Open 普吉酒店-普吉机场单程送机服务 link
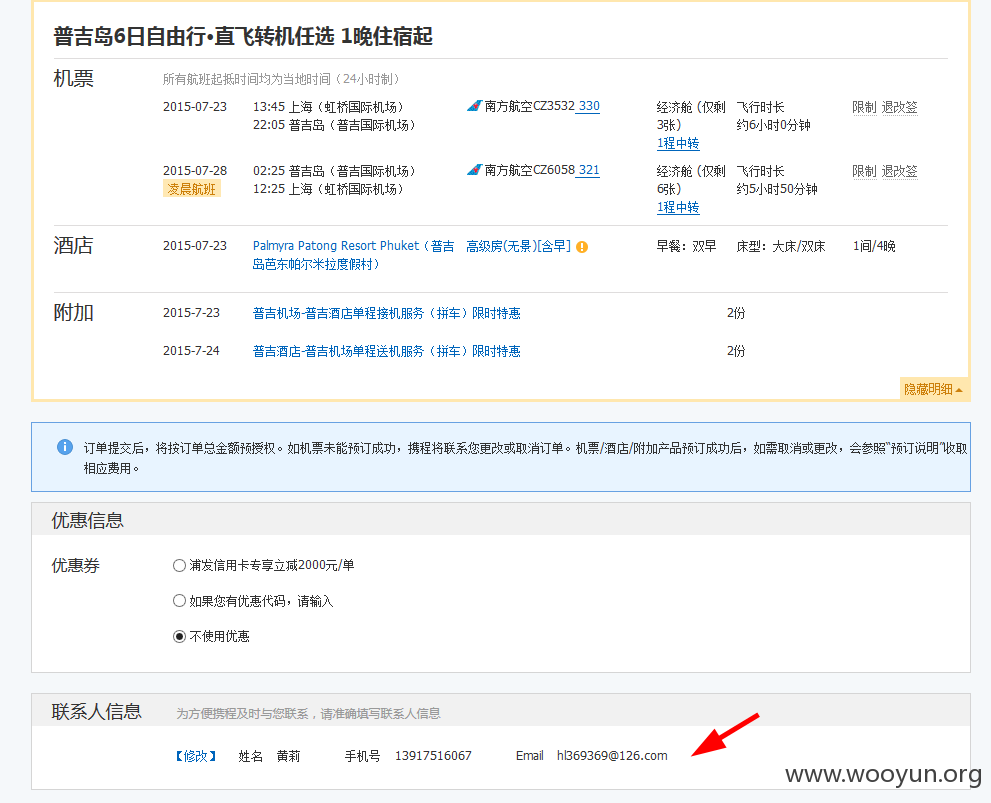 click(386, 351)
